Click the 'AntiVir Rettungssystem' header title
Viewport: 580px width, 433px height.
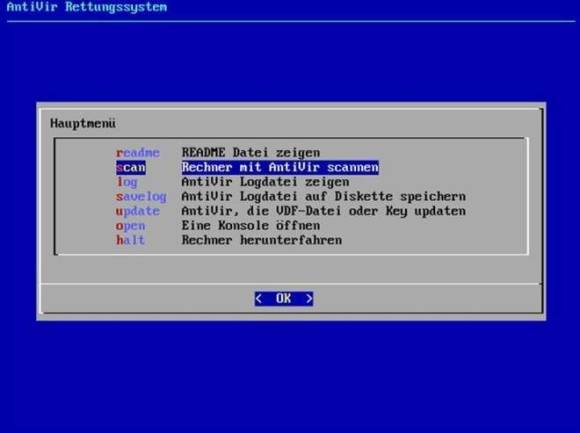(87, 7)
